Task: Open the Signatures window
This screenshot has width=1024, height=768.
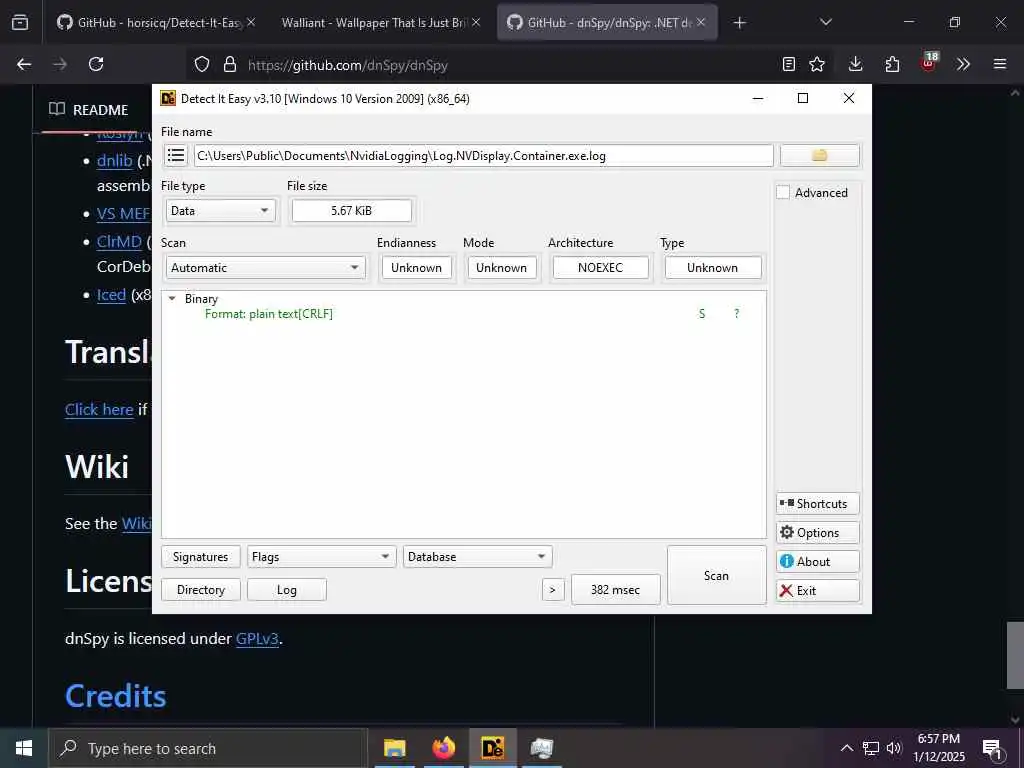Action: (200, 557)
